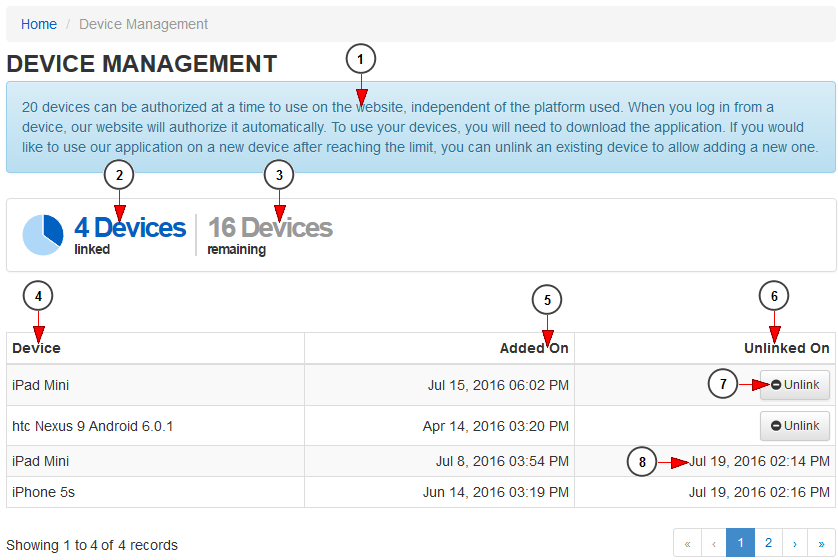Click the Home breadcrumb link
Viewport: 838px width, 560px height.
pos(38,24)
